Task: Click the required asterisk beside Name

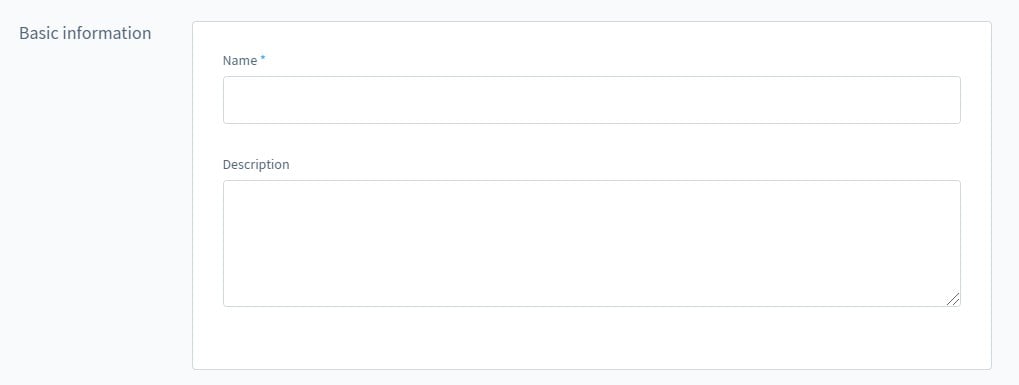Action: pyautogui.click(x=263, y=59)
